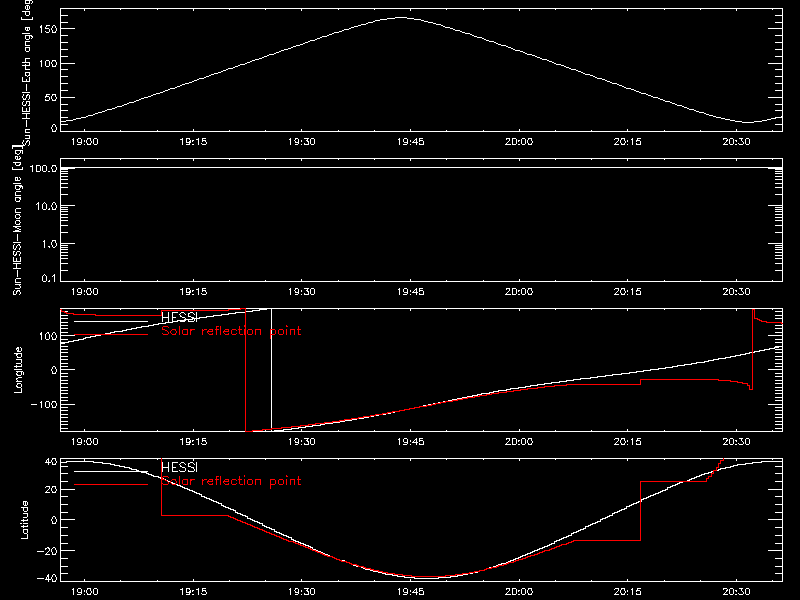Image resolution: width=800 pixels, height=600 pixels.
Task: Click 'HESSI' legend label in Latitude panel
Action: pos(180,467)
